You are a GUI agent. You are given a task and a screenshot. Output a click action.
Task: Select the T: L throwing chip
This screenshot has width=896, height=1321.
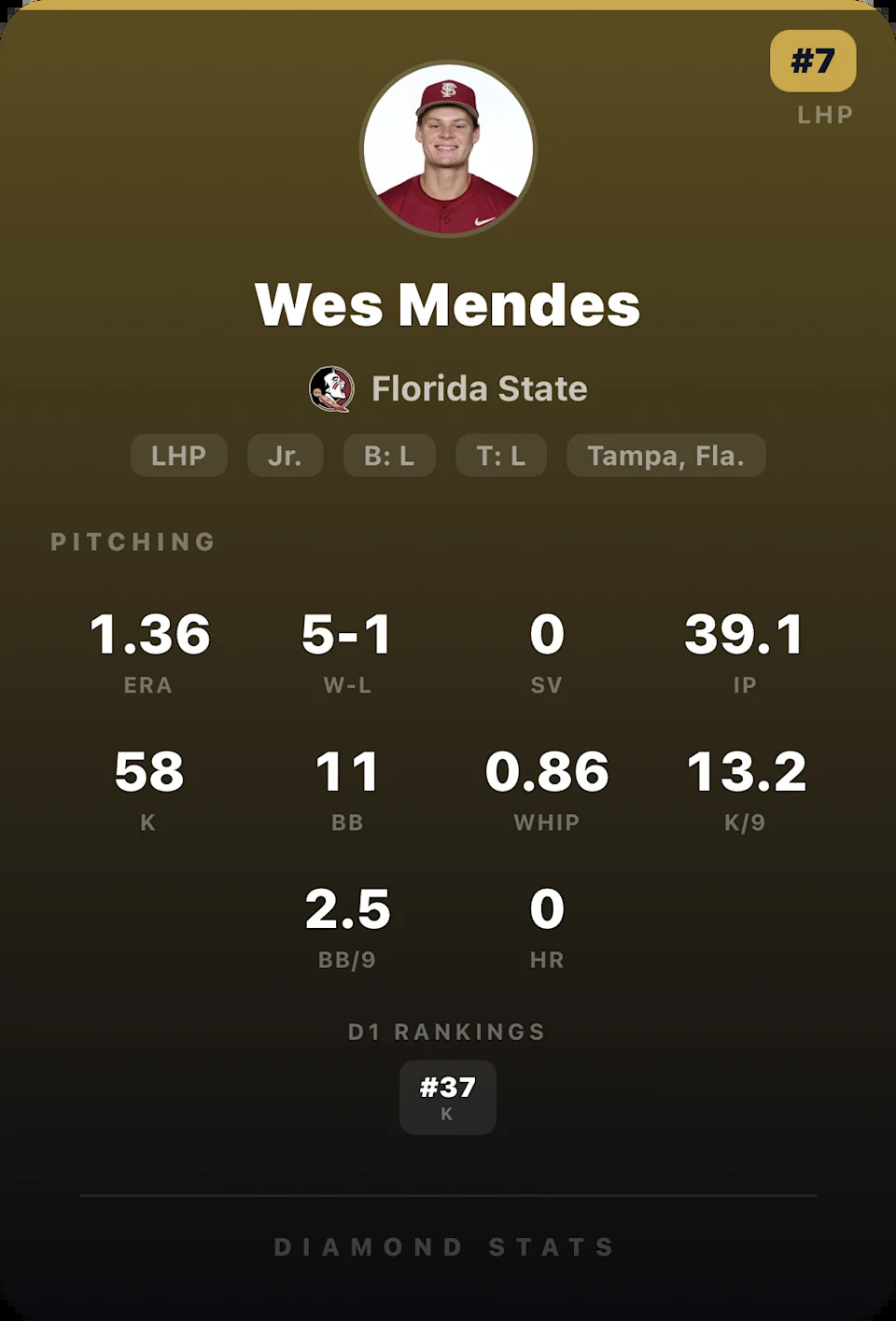pos(501,456)
